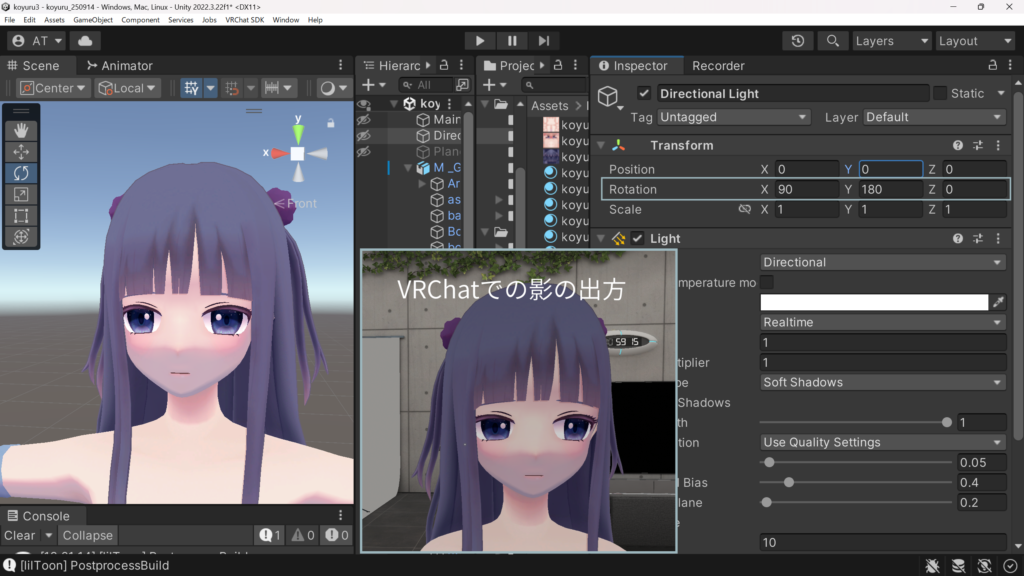Toggle visibility of the Main object
The width and height of the screenshot is (1024, 576).
[x=364, y=120]
